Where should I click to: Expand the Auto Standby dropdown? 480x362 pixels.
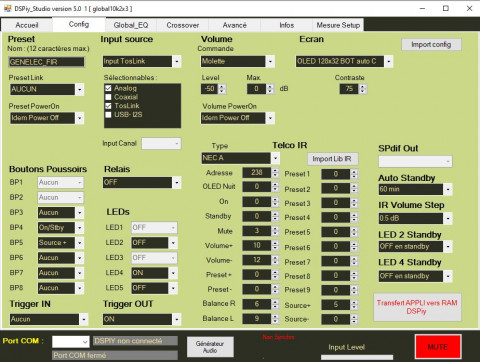(x=448, y=189)
